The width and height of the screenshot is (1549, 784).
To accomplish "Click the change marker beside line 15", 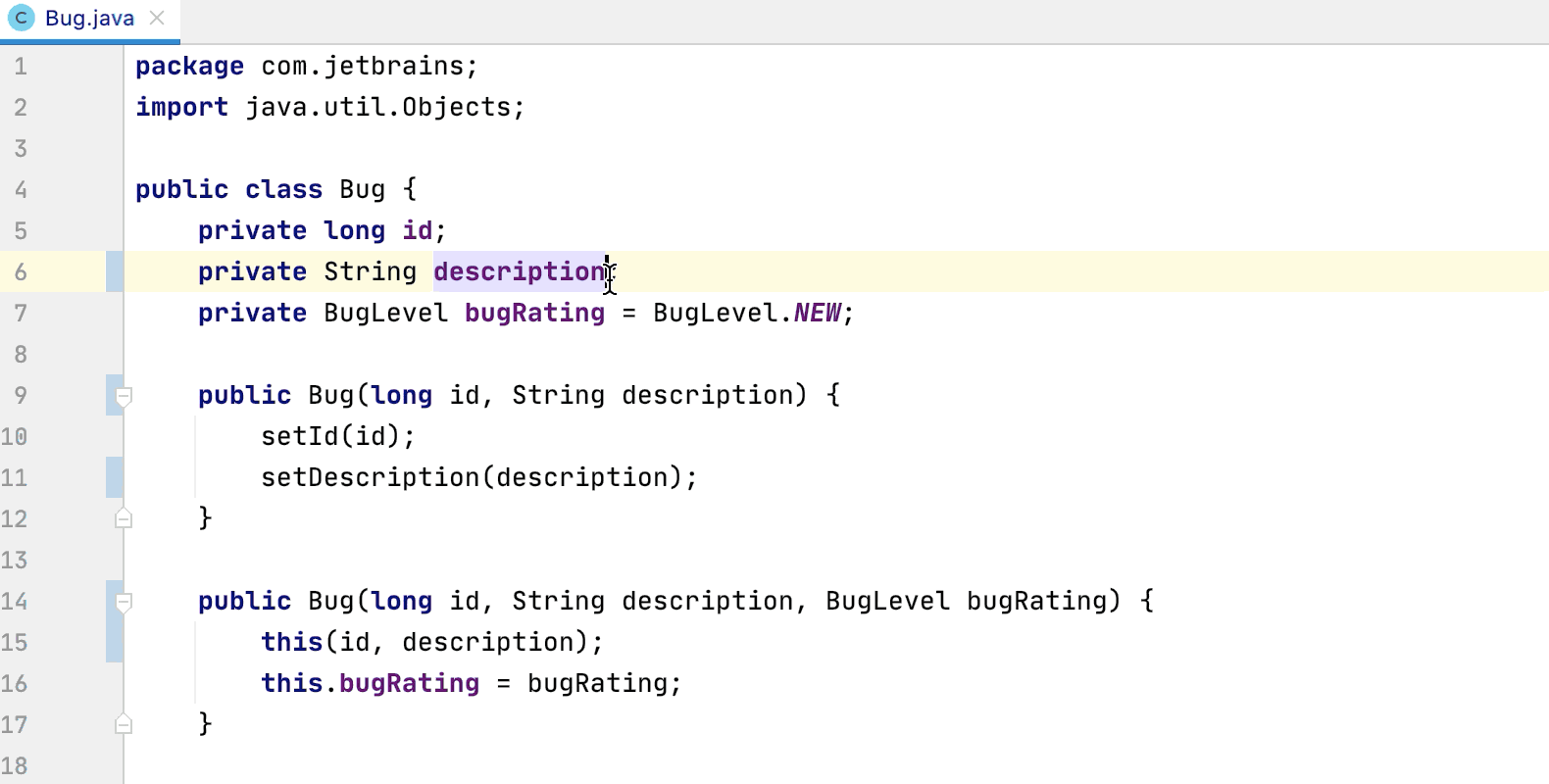I will click(112, 642).
